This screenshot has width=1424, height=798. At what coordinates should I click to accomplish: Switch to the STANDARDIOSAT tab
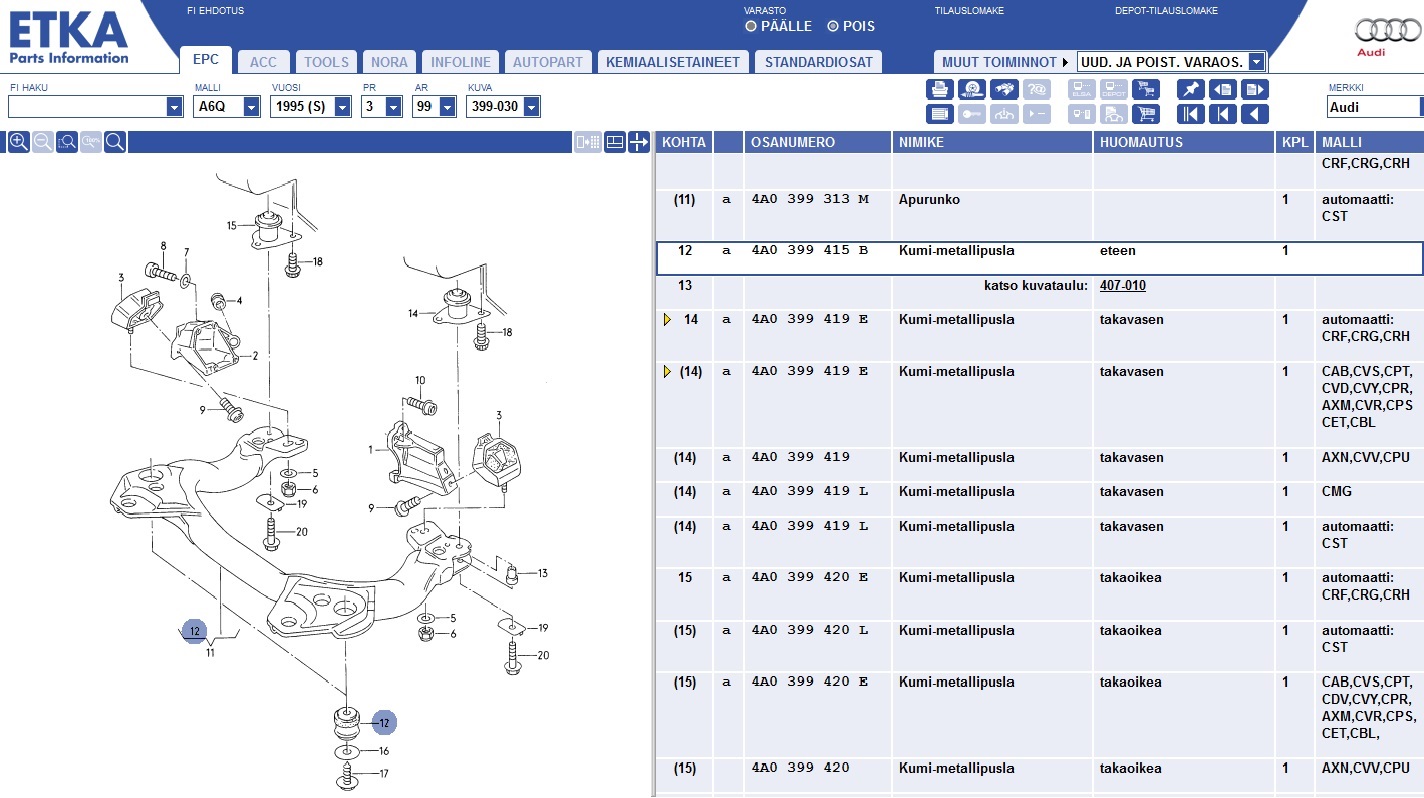pyautogui.click(x=818, y=62)
